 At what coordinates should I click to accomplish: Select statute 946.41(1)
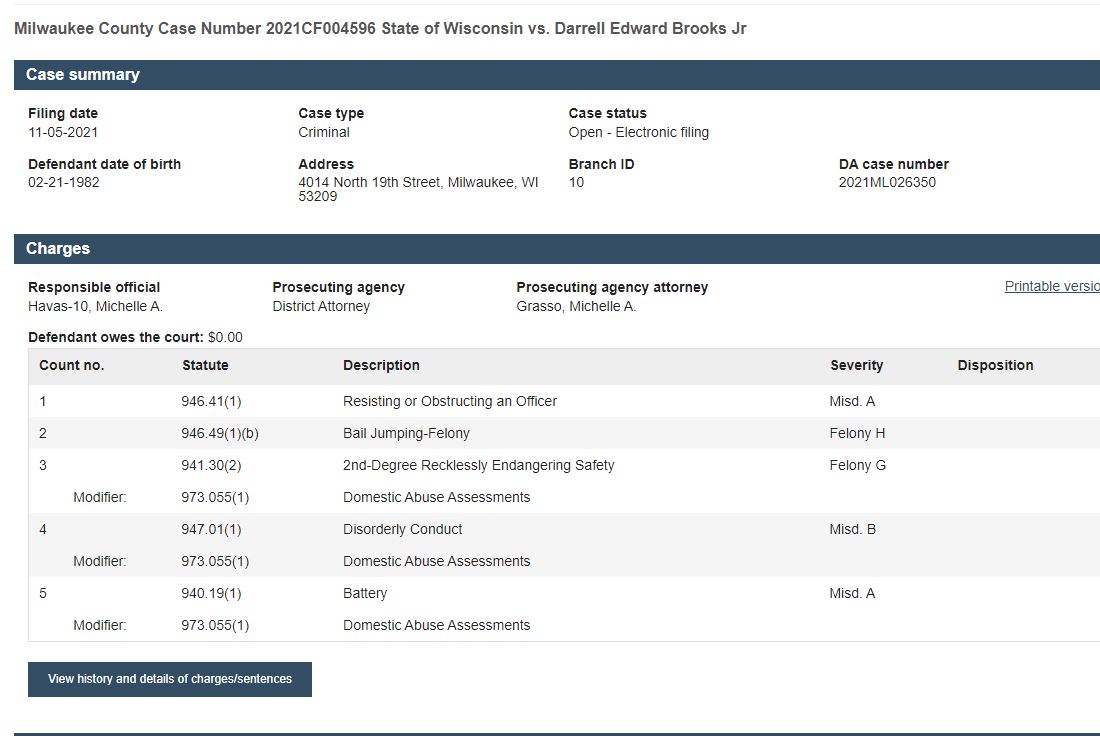tap(211, 401)
